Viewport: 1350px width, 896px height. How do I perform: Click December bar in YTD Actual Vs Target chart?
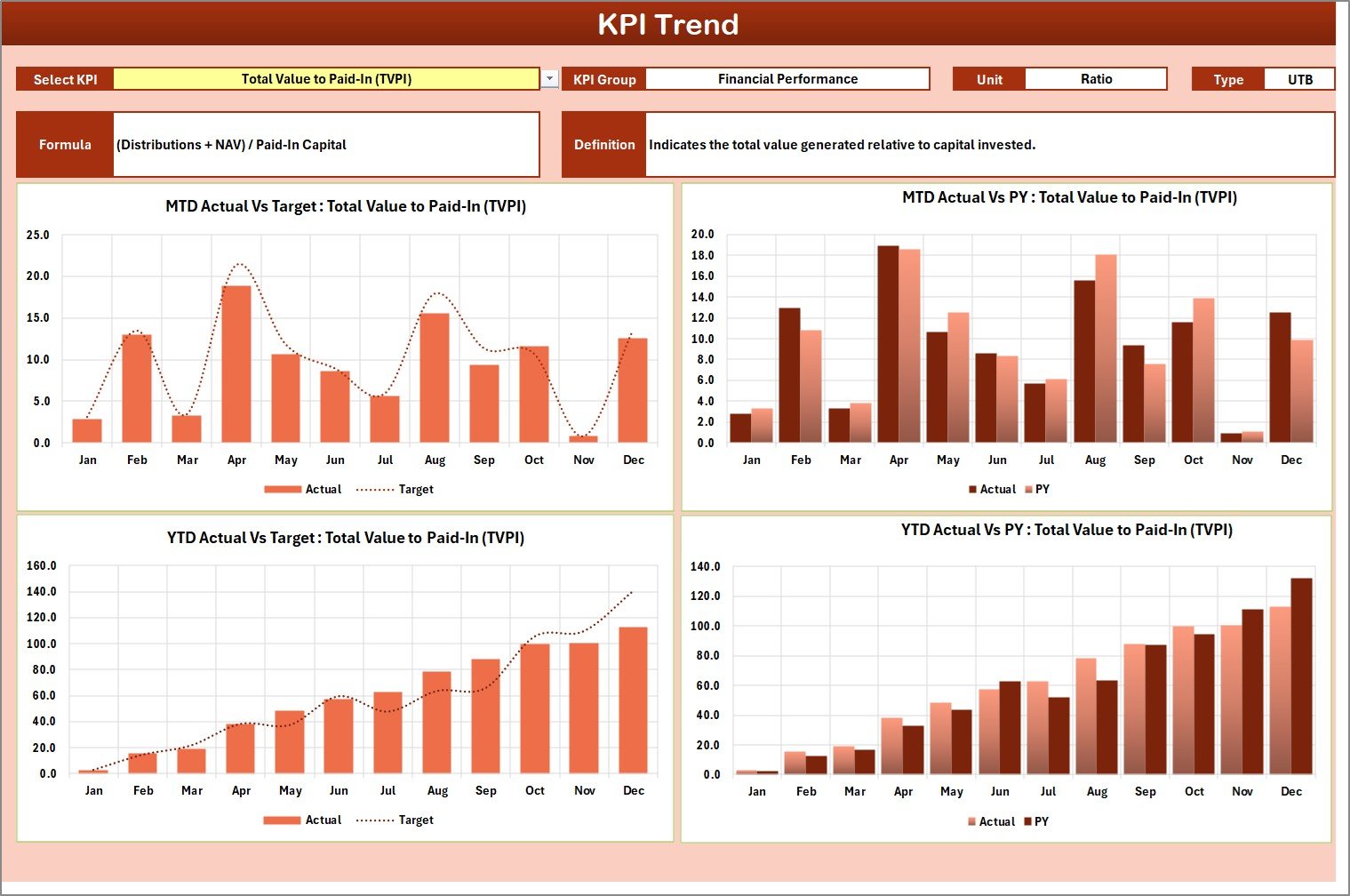[x=633, y=700]
